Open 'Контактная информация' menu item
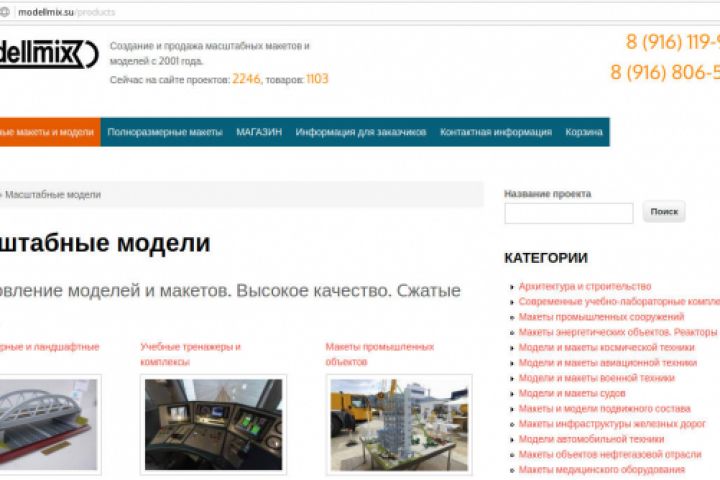Viewport: 720px width, 480px height. click(x=496, y=132)
